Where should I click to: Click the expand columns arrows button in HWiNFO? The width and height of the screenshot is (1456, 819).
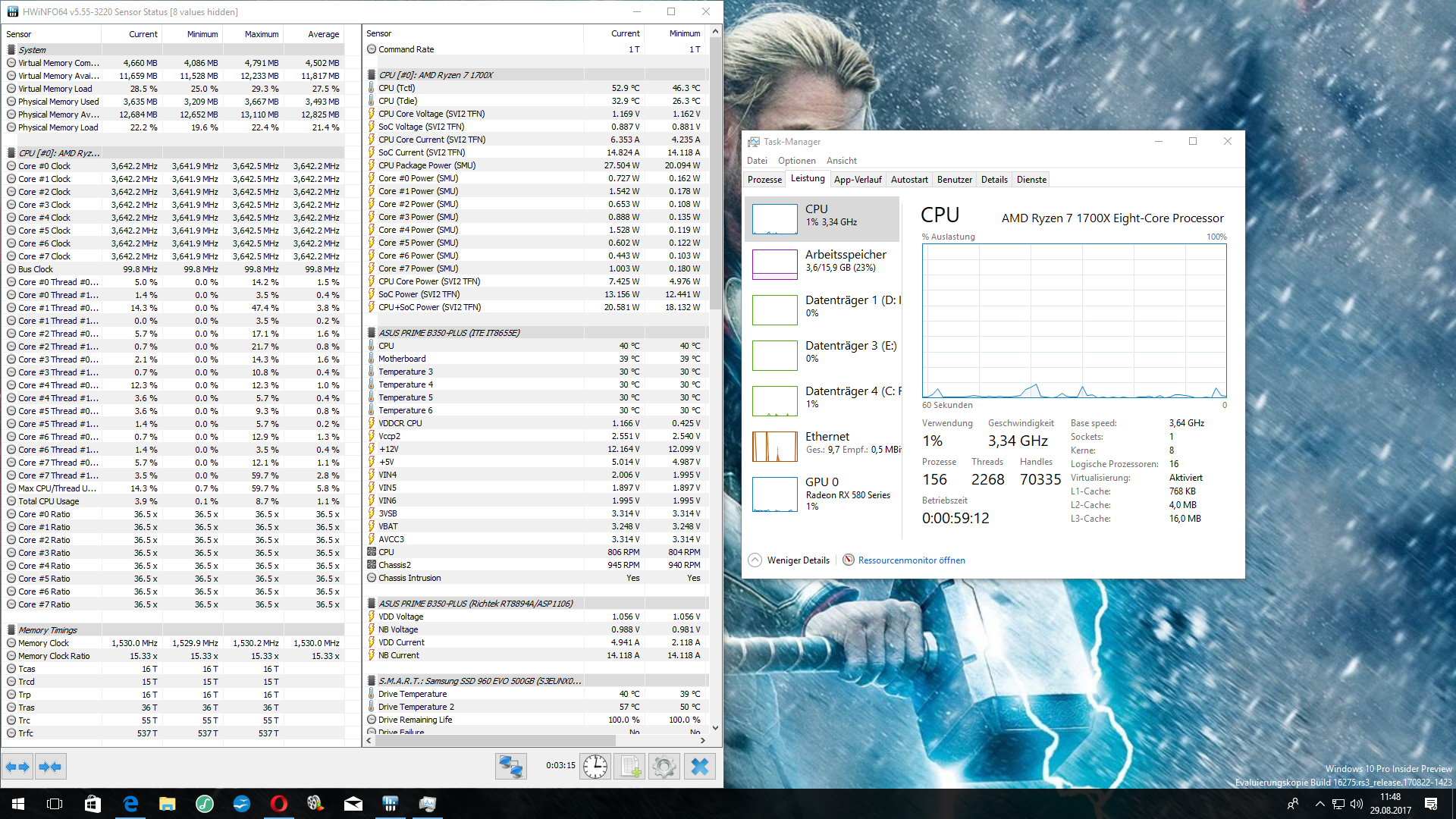tap(17, 767)
